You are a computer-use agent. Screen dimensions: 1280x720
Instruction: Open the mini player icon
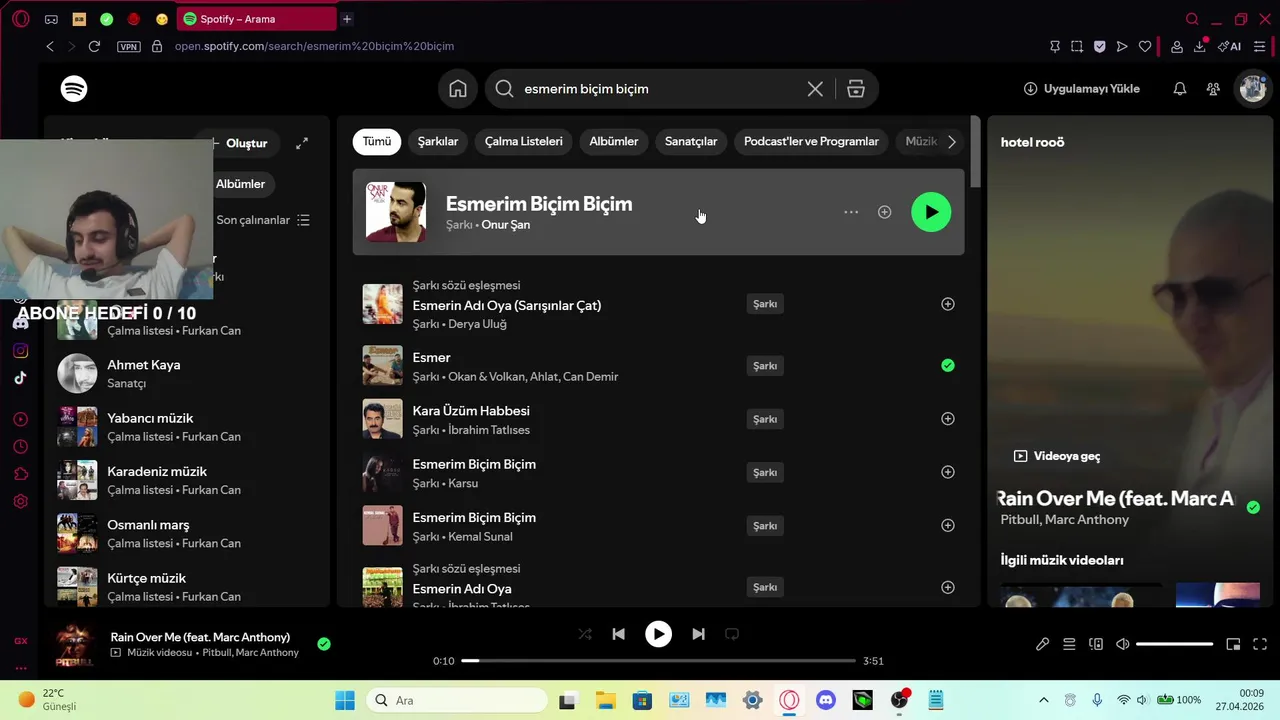[x=1233, y=644]
